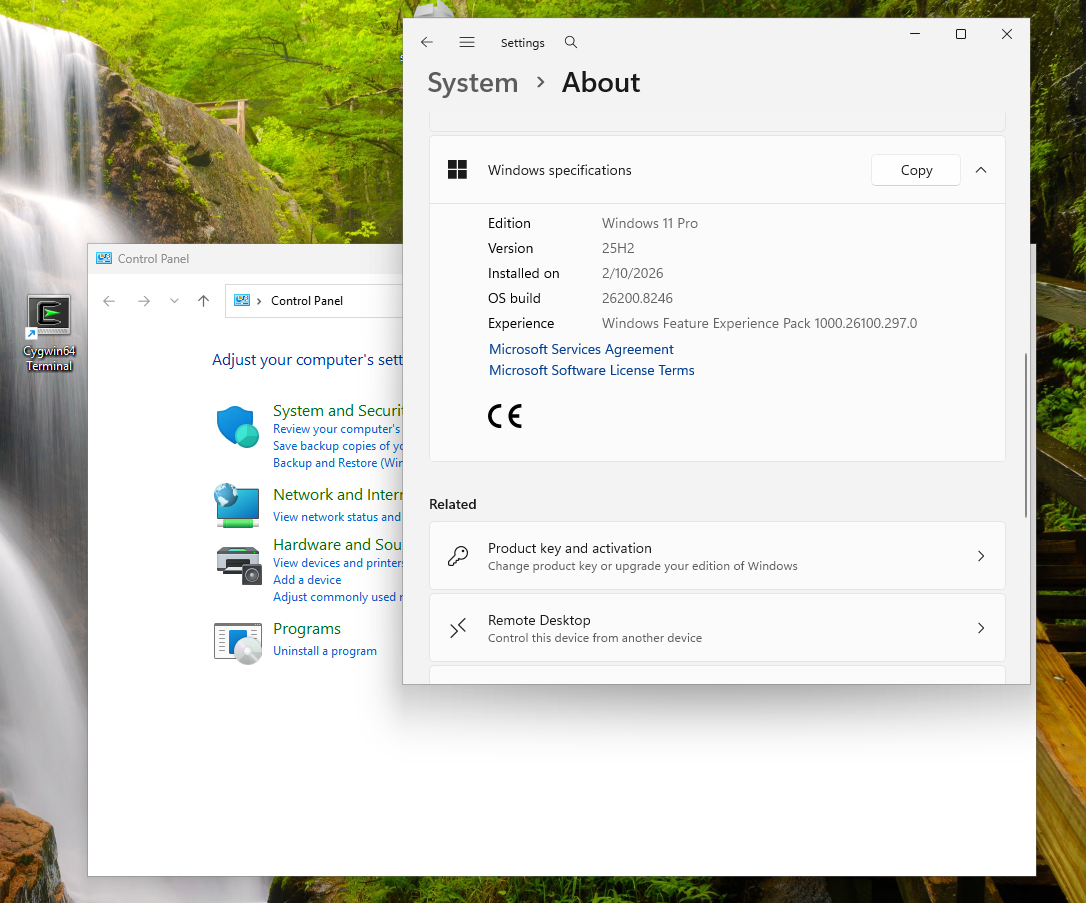
Task: Click the Settings page vertical scrollbar
Action: 1026,435
